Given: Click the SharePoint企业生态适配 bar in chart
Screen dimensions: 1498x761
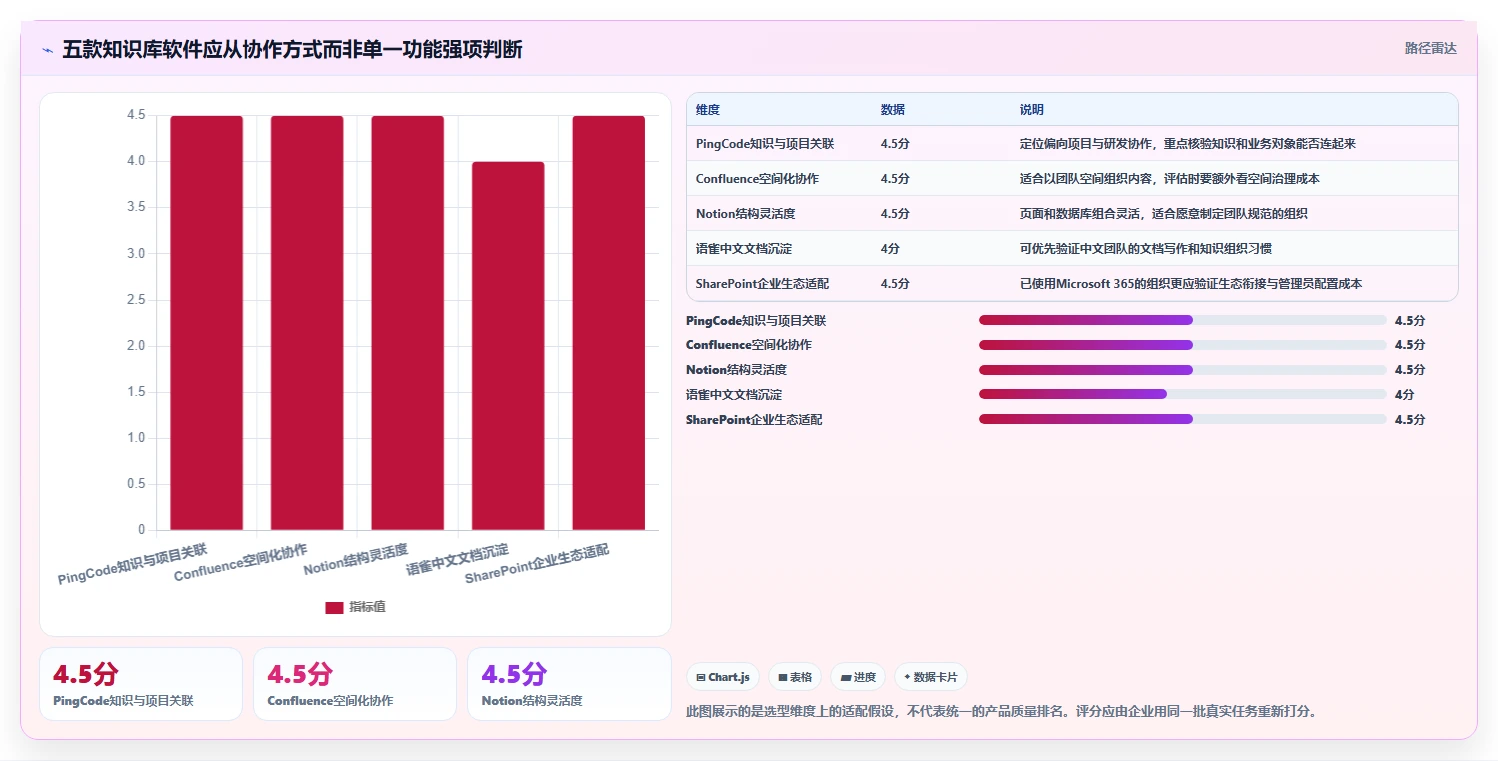Looking at the screenshot, I should tap(608, 323).
